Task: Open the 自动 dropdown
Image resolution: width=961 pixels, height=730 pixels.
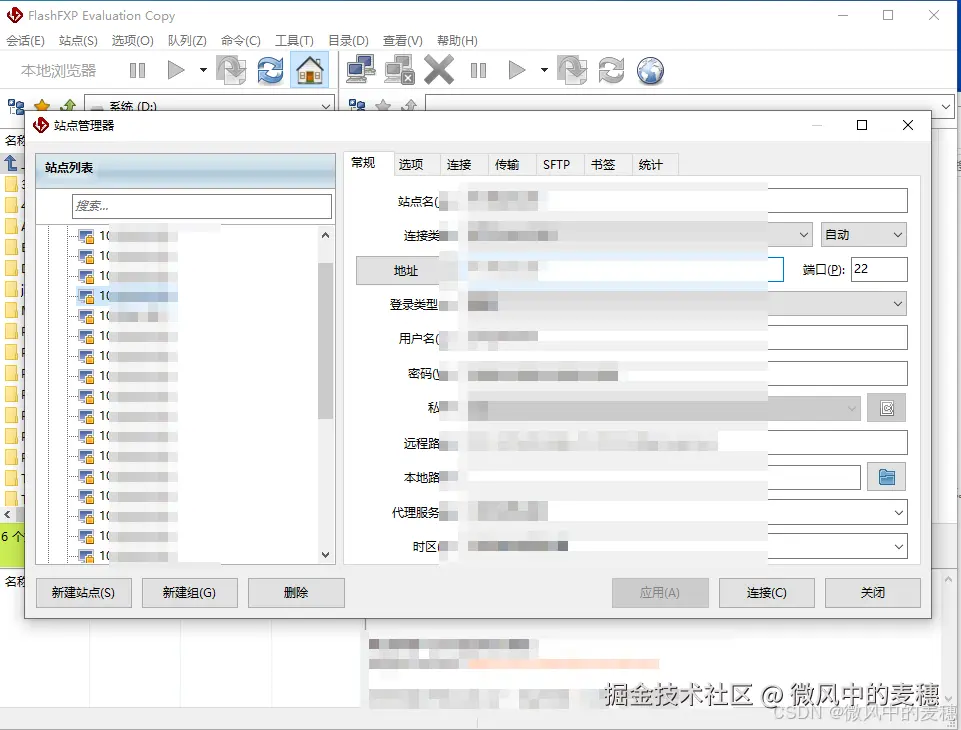Action: 863,235
